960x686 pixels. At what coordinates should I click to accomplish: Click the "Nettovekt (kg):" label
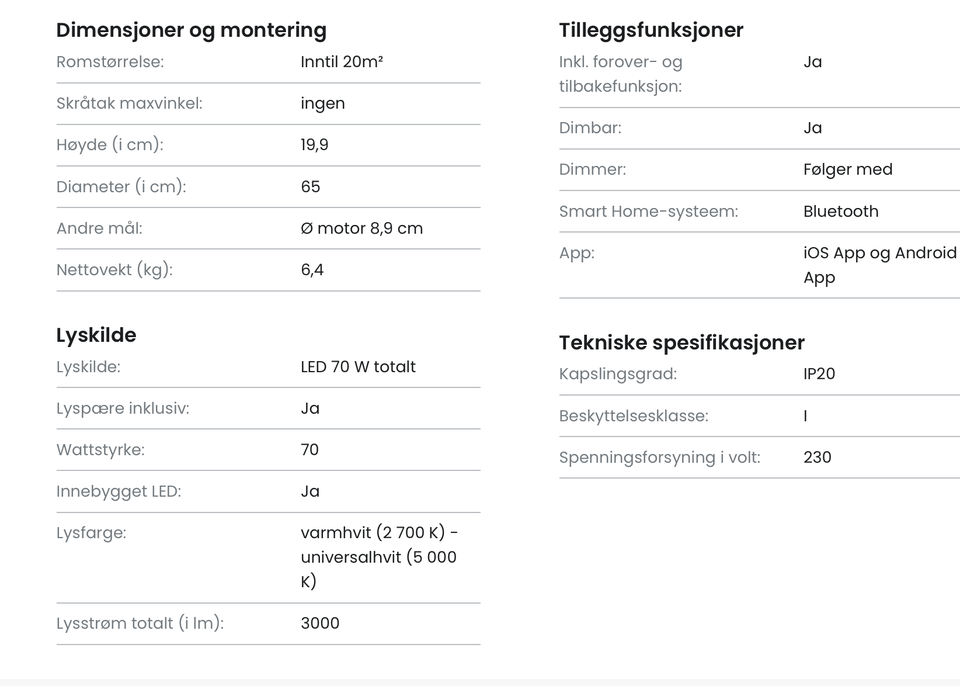(114, 270)
